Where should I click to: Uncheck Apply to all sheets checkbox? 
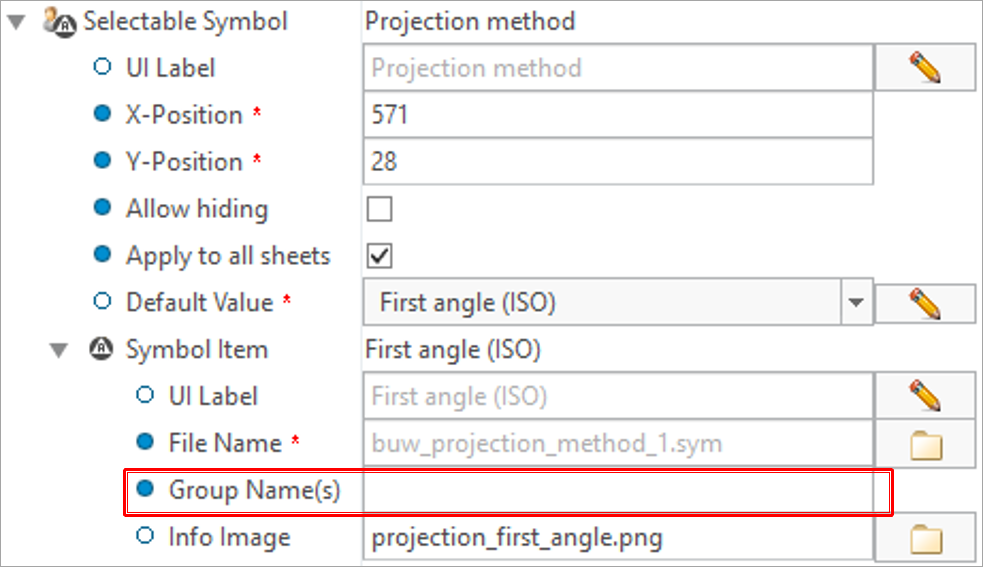click(x=379, y=256)
